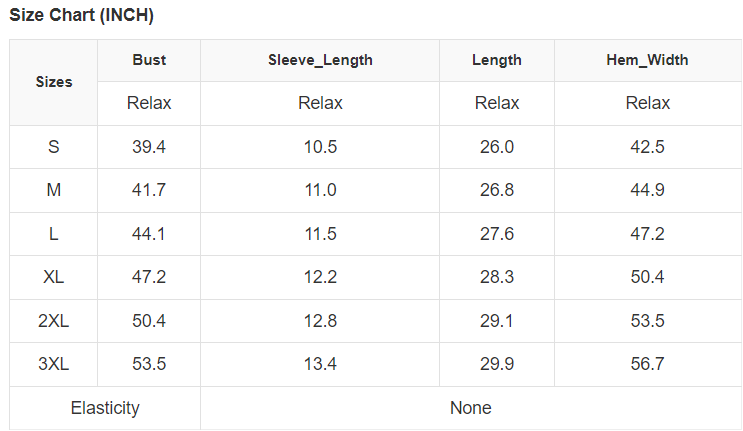
Task: Click the Relax label under Sleeve_Length
Action: (320, 103)
